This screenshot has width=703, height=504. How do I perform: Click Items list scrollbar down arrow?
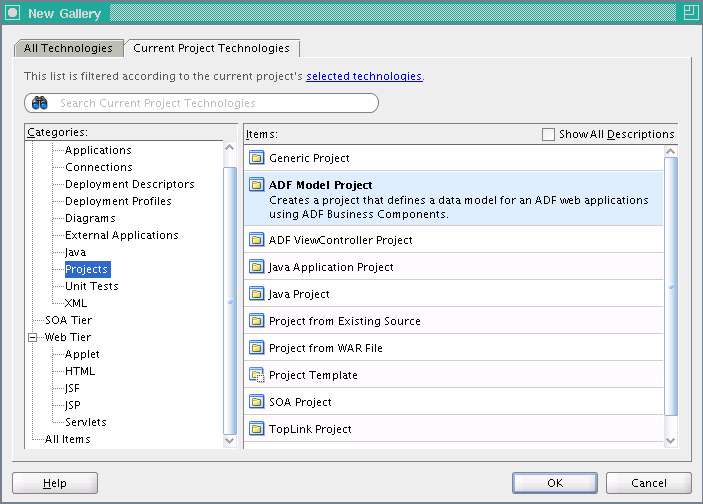[x=670, y=440]
